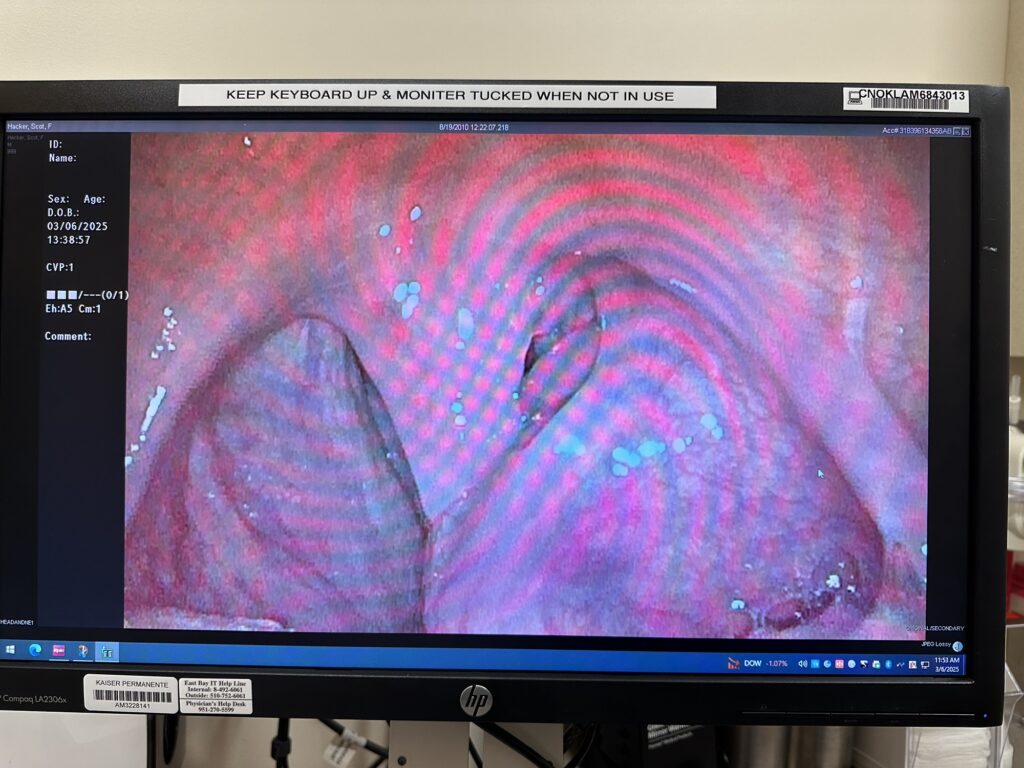Click the Comment: label
The width and height of the screenshot is (1024, 768).
tap(68, 336)
